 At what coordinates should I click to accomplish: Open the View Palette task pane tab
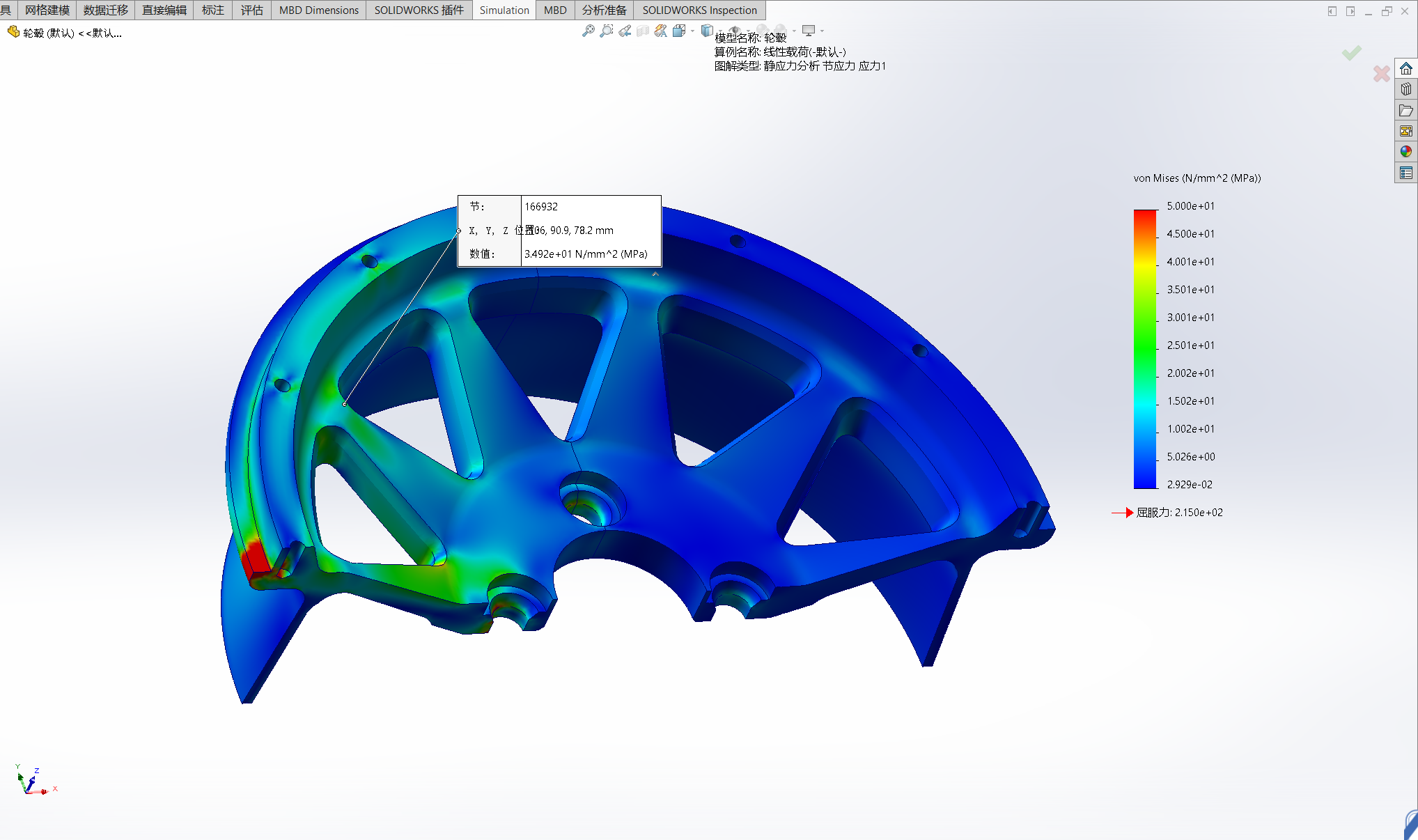(1406, 131)
